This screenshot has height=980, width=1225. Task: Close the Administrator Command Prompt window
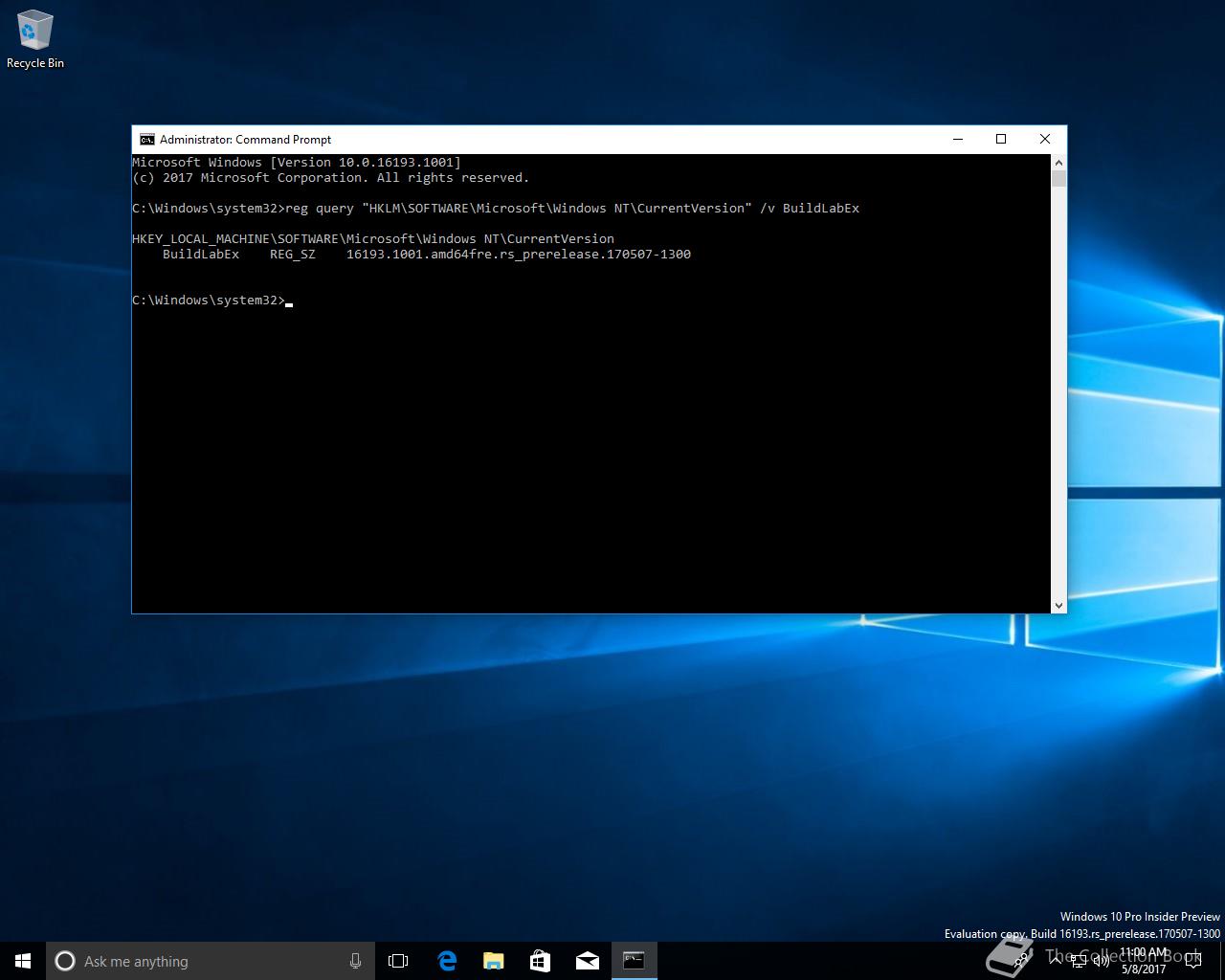tap(1045, 139)
